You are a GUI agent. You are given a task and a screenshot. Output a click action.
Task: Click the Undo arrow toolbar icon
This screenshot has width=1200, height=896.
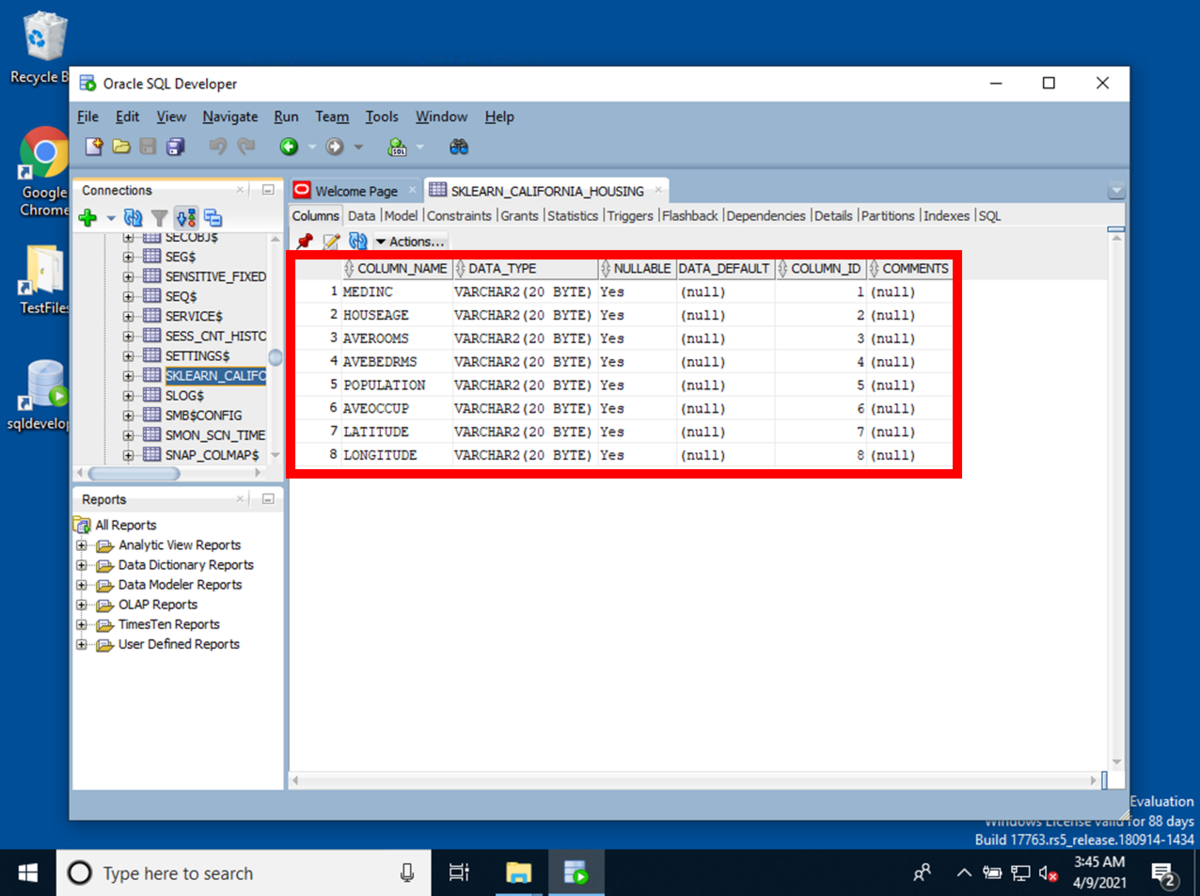[x=217, y=147]
